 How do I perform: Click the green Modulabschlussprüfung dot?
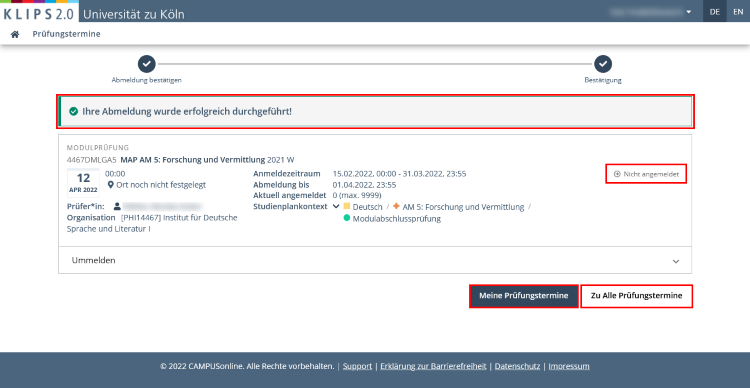point(347,219)
